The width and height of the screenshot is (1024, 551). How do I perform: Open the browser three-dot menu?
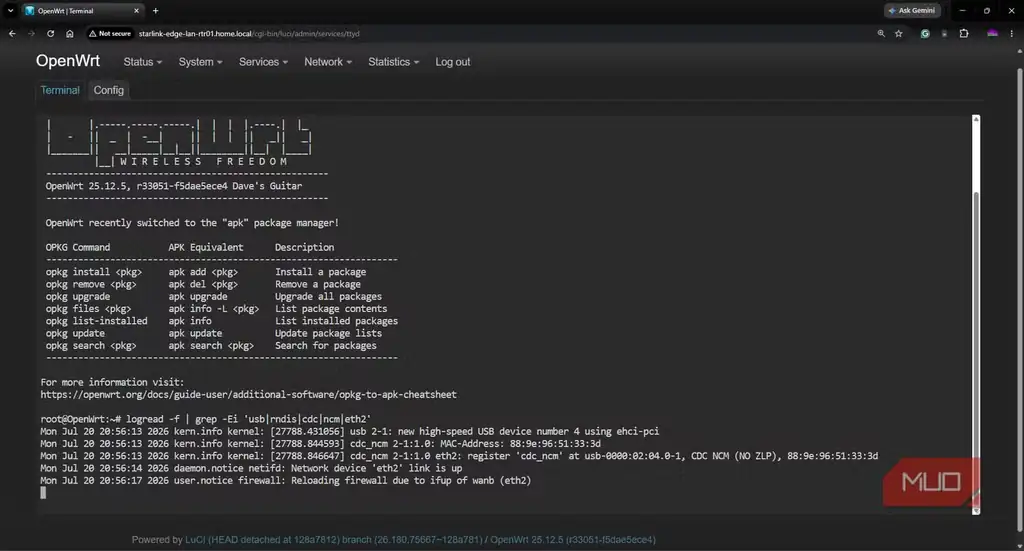1012,33
